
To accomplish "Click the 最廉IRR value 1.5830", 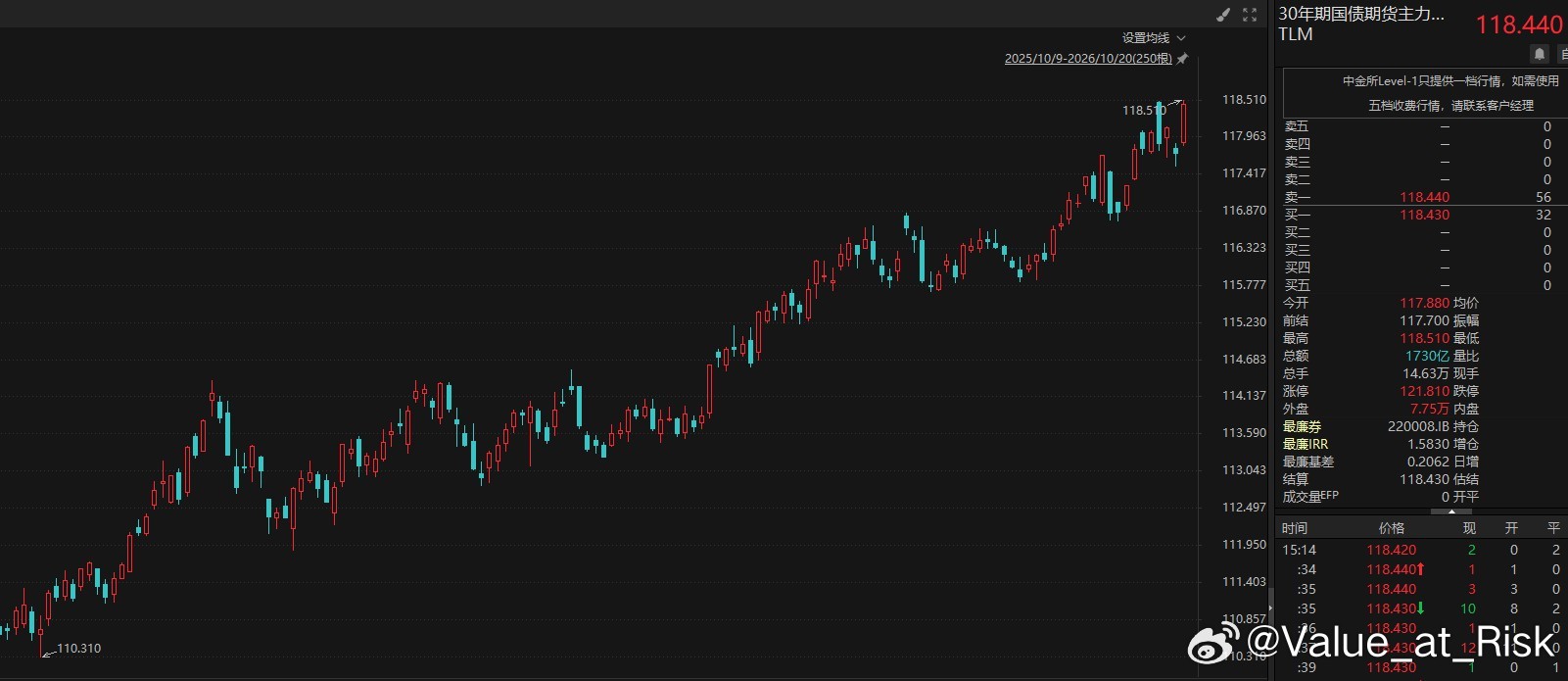I will click(1429, 444).
